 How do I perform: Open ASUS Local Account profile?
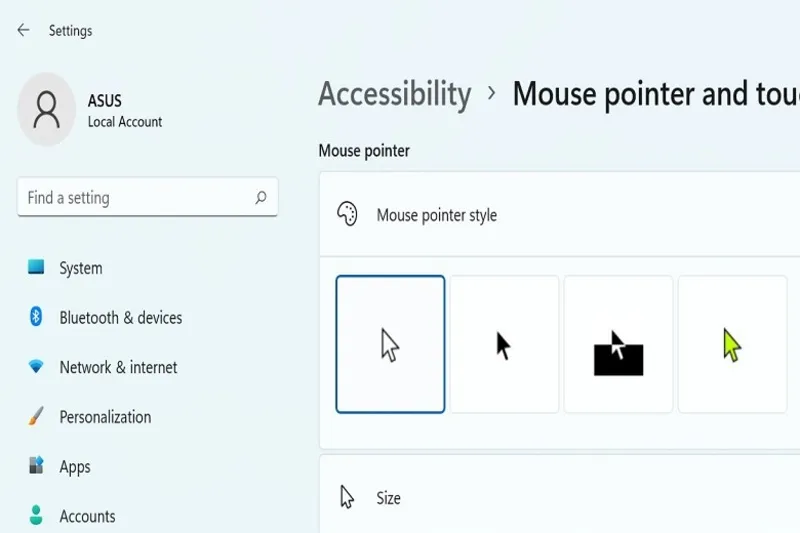(90, 110)
